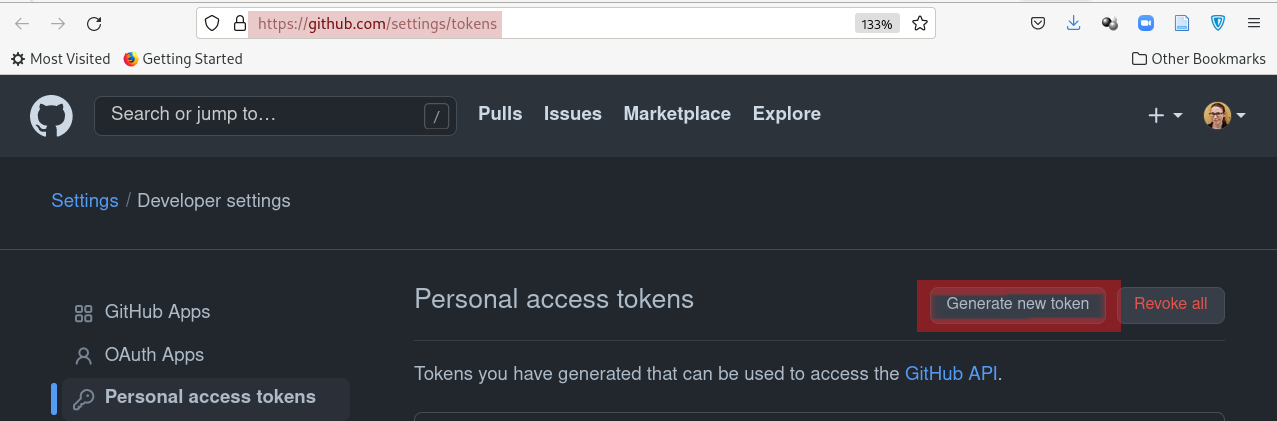Follow the GitHub API link
The image size is (1277, 421).
951,374
